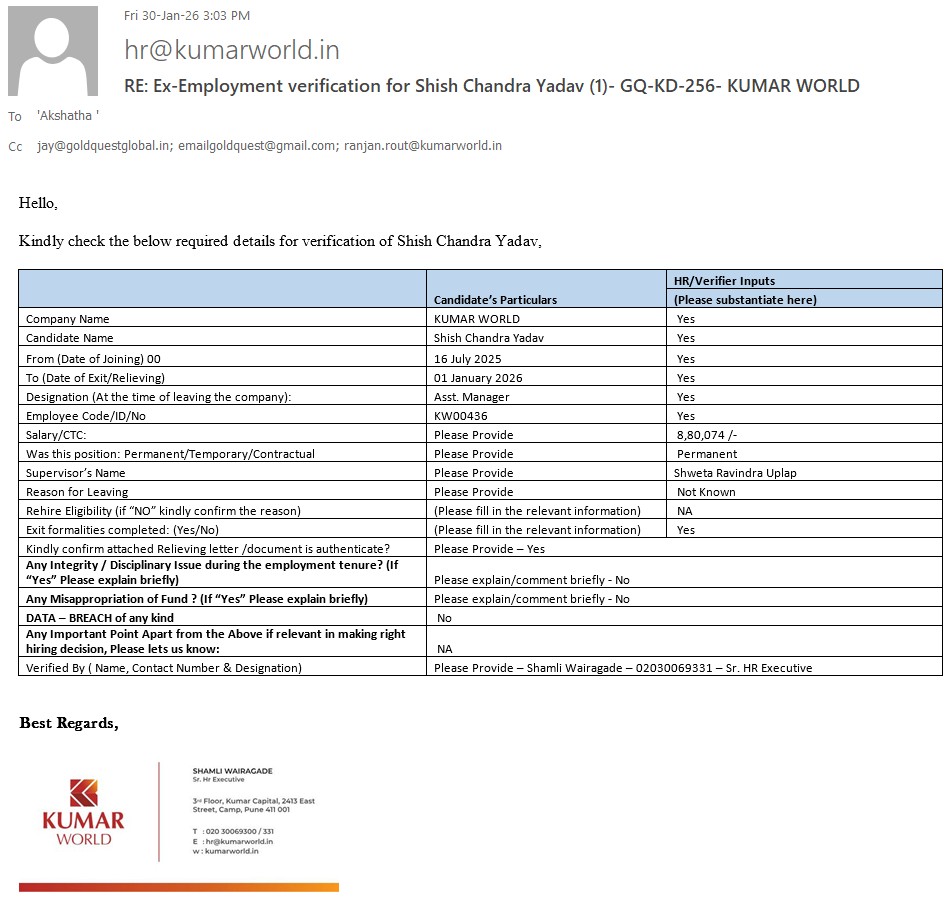Click Cc address emailgoldquest@gmail.com
This screenshot has width=952, height=898.
[x=257, y=146]
